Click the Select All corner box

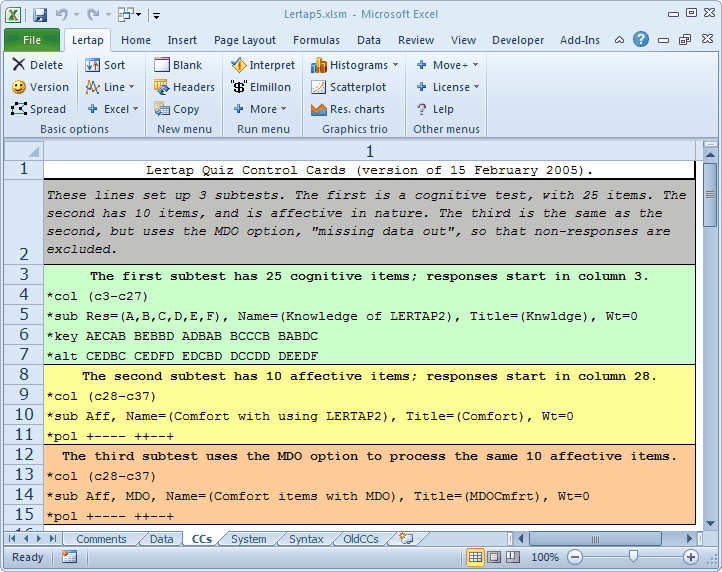[24, 151]
